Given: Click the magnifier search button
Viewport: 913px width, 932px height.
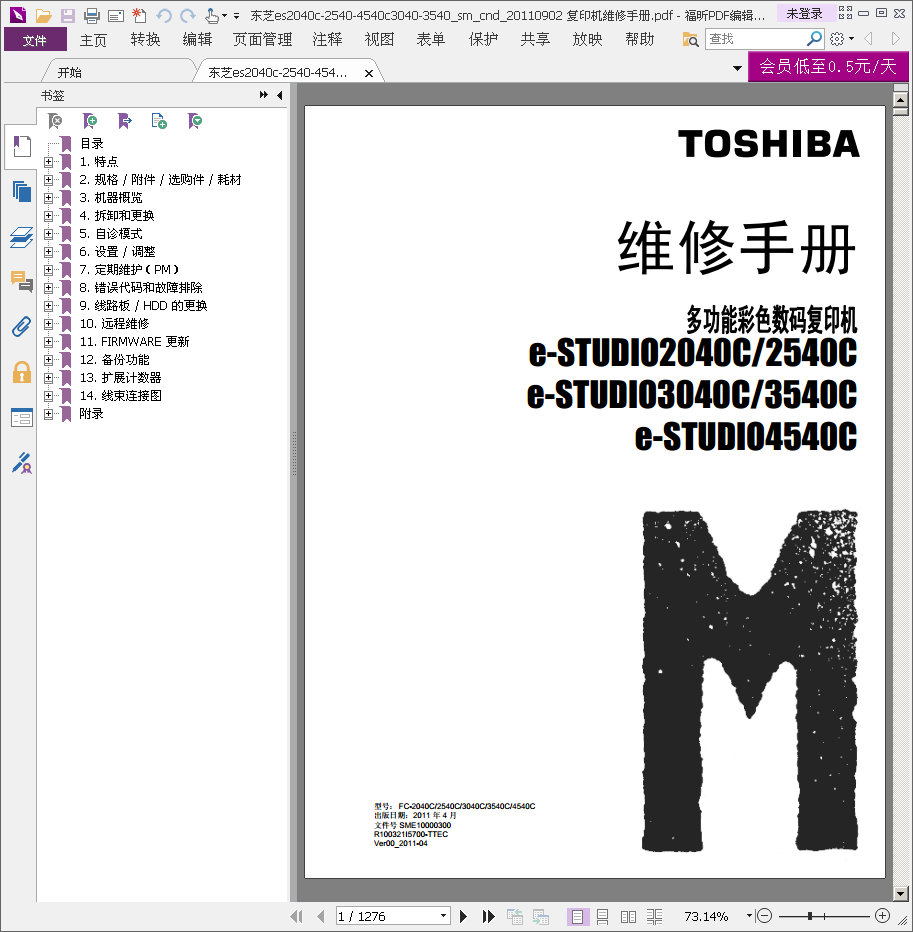Looking at the screenshot, I should click(814, 39).
